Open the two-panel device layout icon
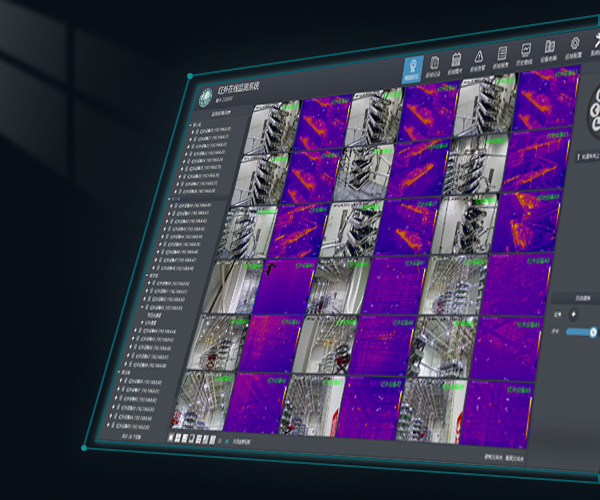The height and width of the screenshot is (500, 600). click(549, 47)
